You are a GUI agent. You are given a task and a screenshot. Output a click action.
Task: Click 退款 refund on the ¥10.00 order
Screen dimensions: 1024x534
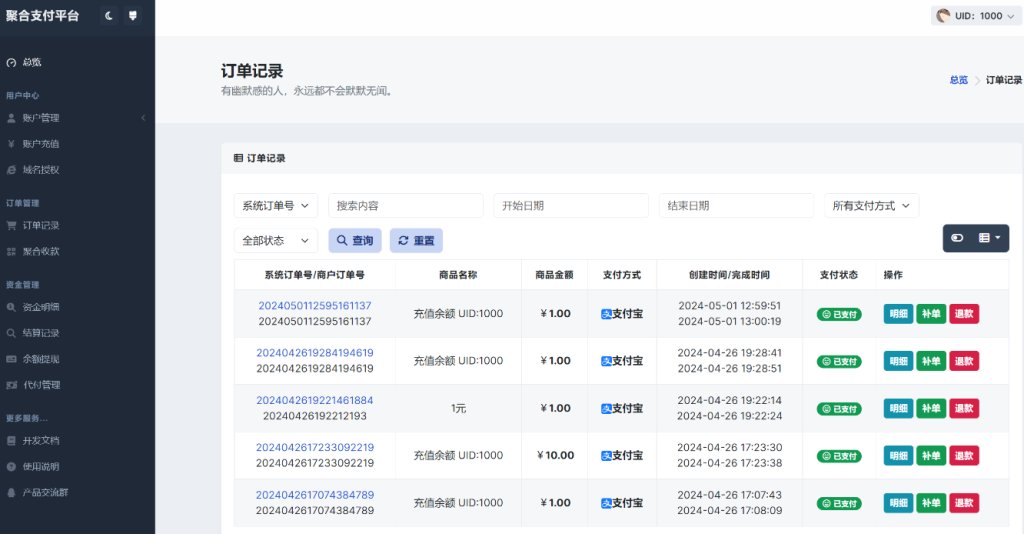pos(964,456)
